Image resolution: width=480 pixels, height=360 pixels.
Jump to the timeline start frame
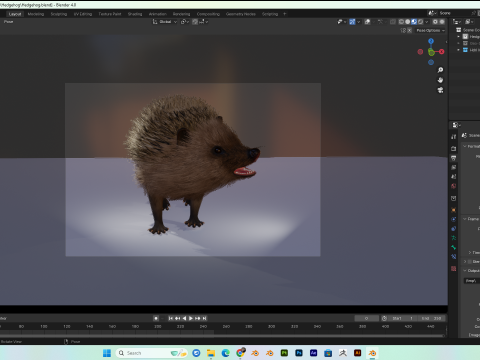coord(170,318)
